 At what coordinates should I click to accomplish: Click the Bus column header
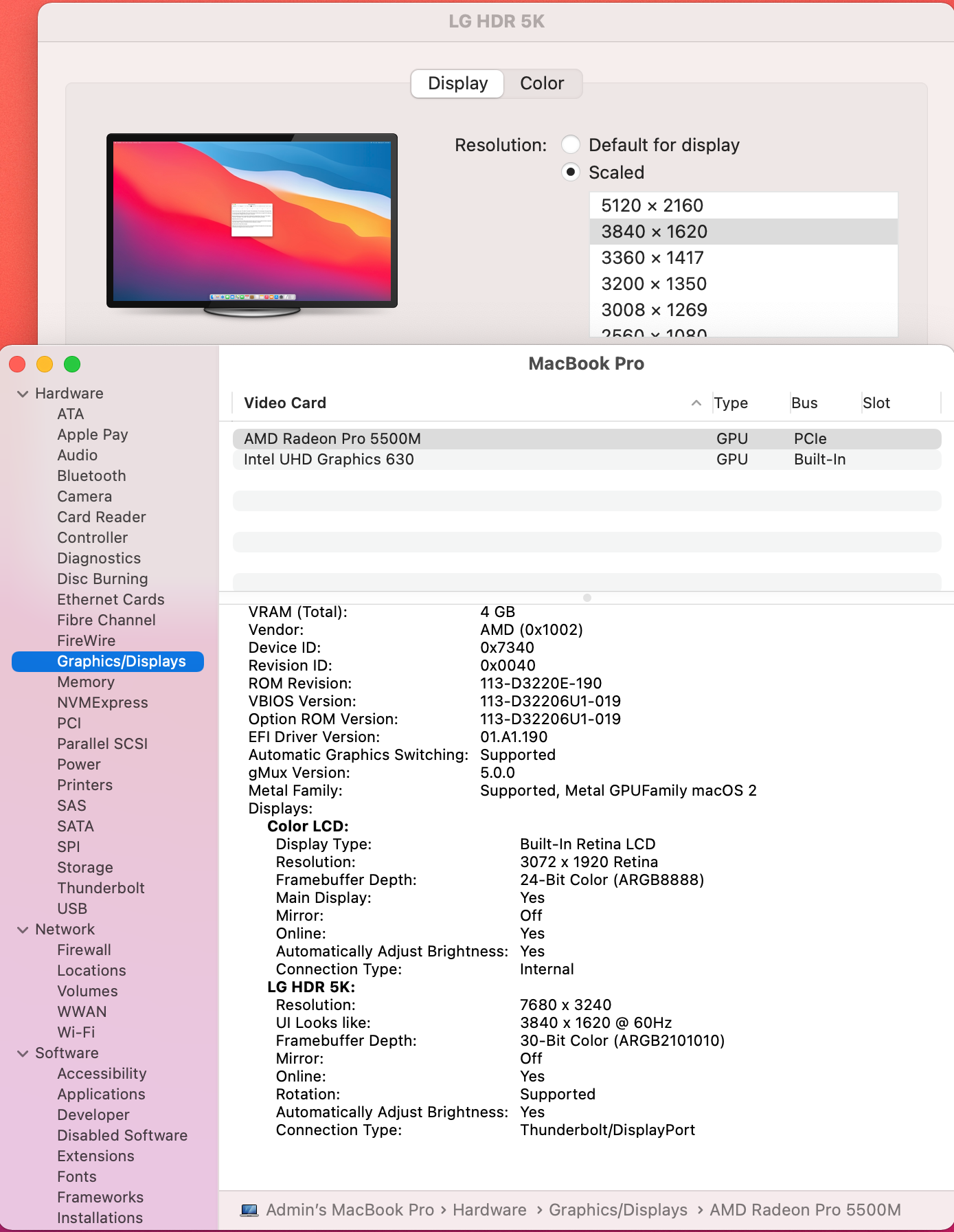tap(804, 403)
